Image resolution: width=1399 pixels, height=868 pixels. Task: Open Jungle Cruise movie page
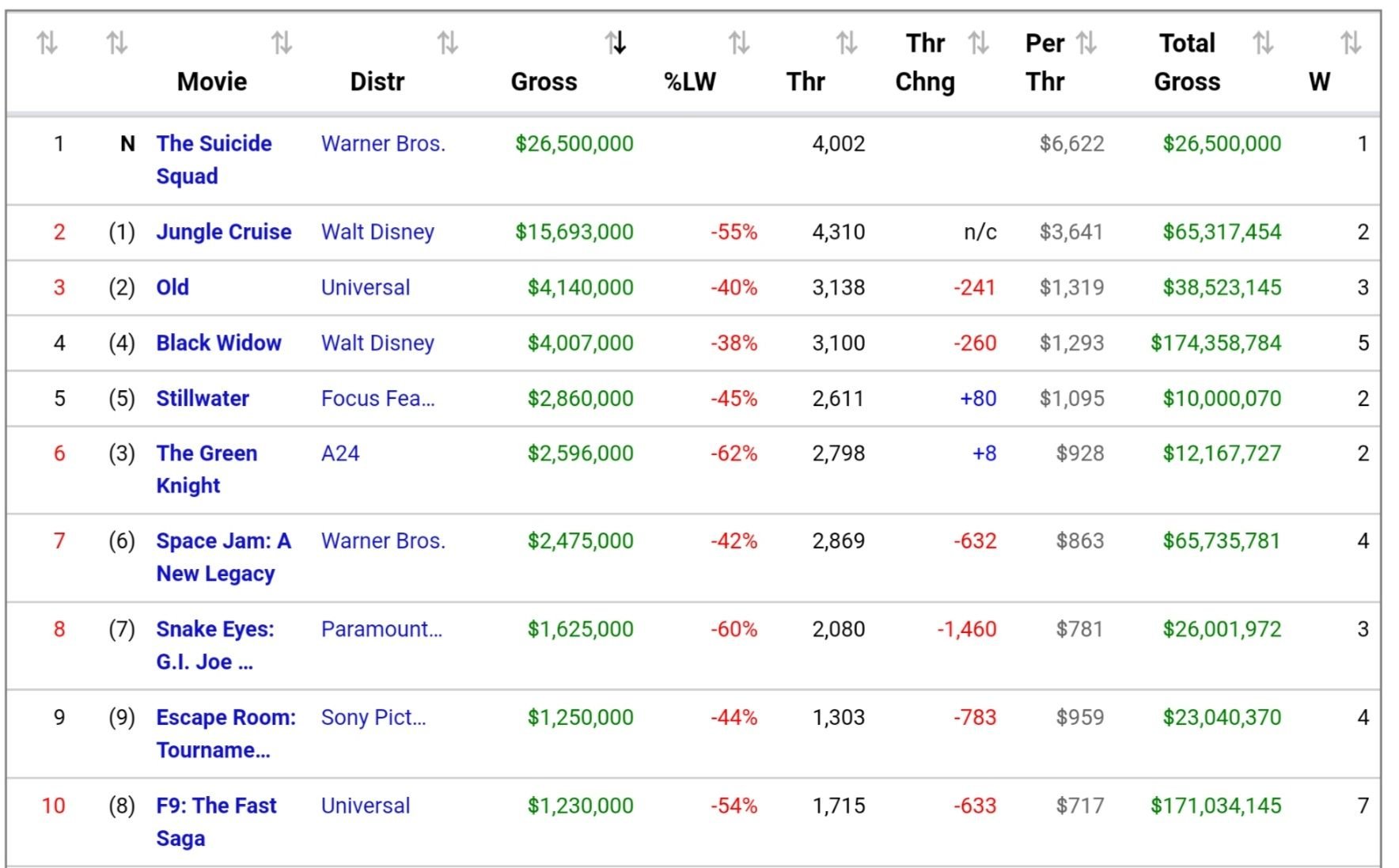224,232
